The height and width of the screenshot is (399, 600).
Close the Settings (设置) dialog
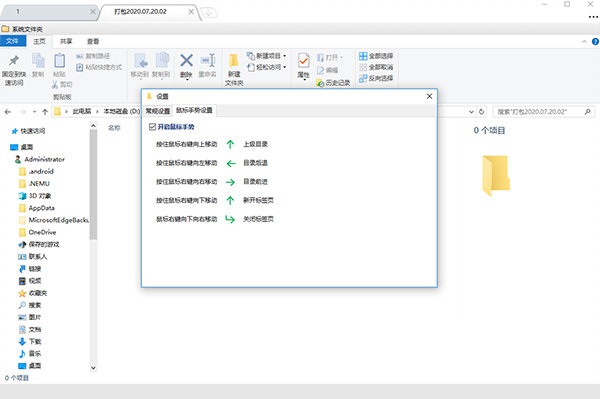tap(429, 96)
